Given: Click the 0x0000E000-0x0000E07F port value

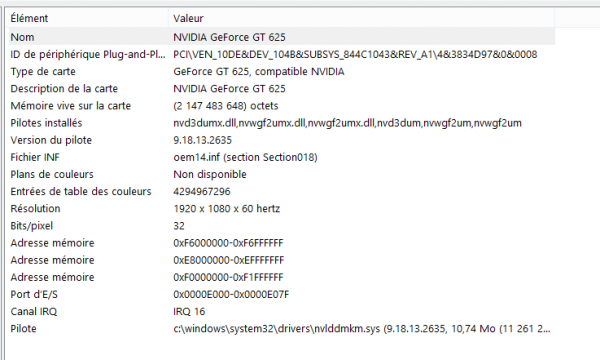Looking at the screenshot, I should tap(231, 295).
